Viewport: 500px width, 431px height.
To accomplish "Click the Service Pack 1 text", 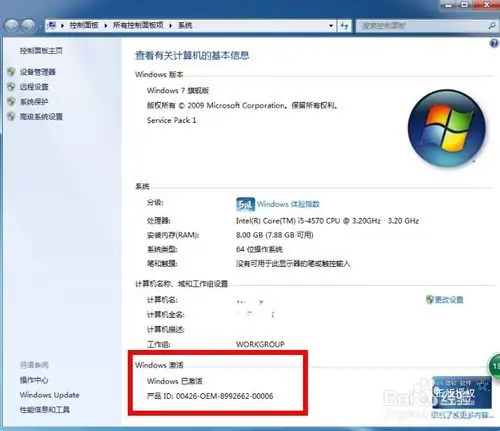I will [x=172, y=120].
